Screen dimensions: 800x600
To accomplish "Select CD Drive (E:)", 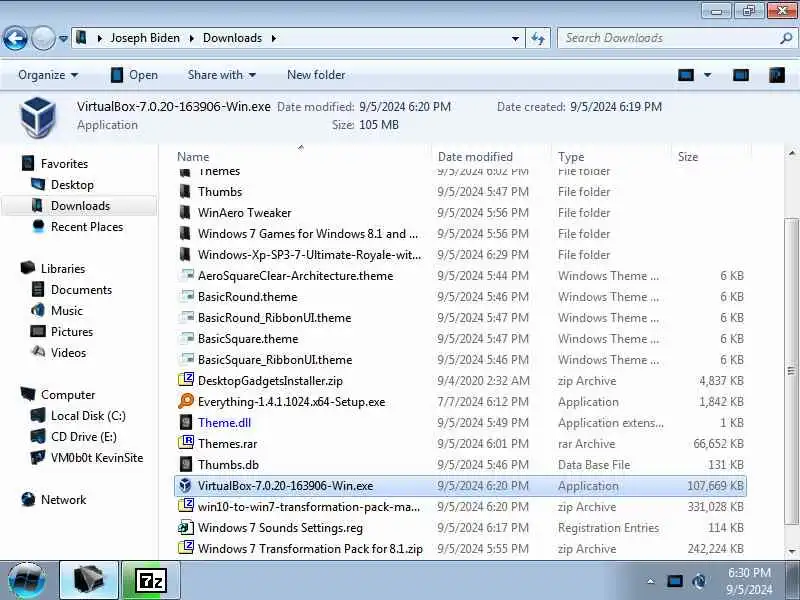I will (84, 437).
